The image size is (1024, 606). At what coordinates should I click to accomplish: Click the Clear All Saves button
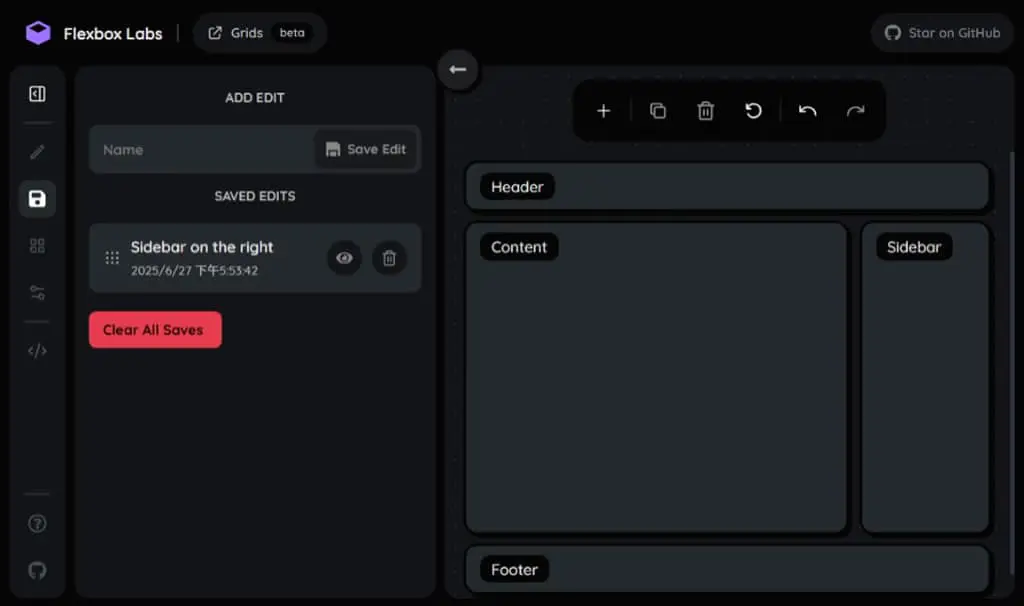click(155, 330)
